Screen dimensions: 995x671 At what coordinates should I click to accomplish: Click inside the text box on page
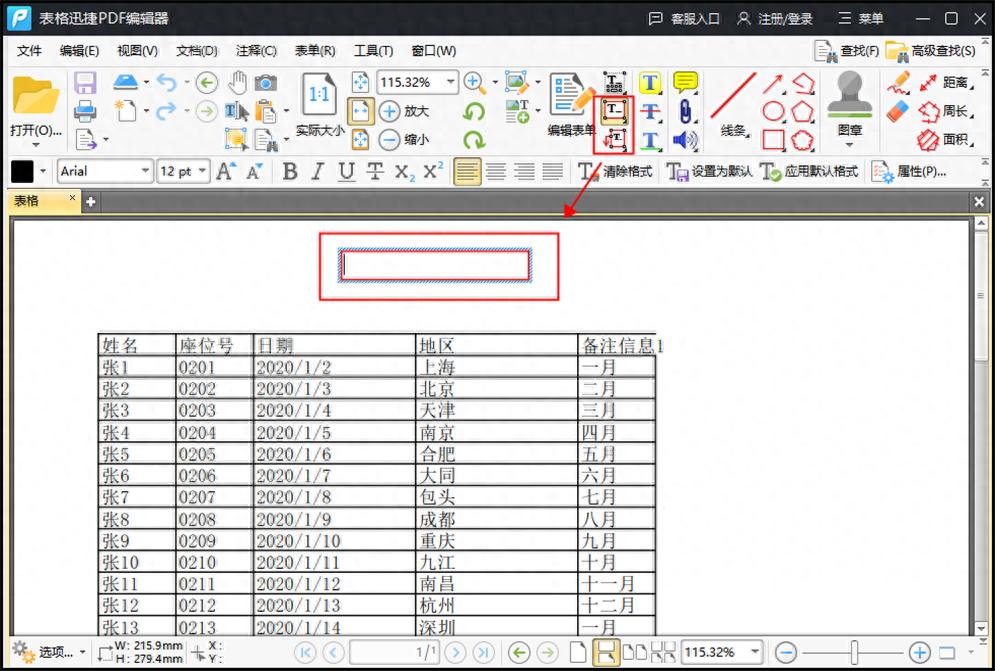point(435,265)
